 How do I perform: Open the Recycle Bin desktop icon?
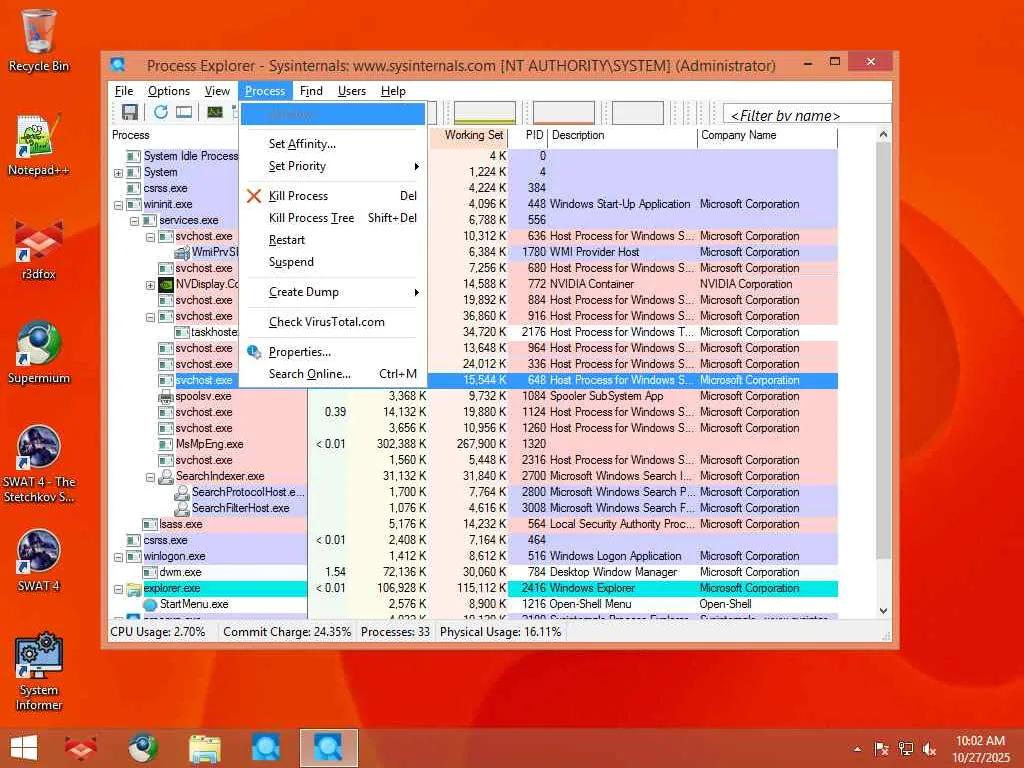click(39, 40)
